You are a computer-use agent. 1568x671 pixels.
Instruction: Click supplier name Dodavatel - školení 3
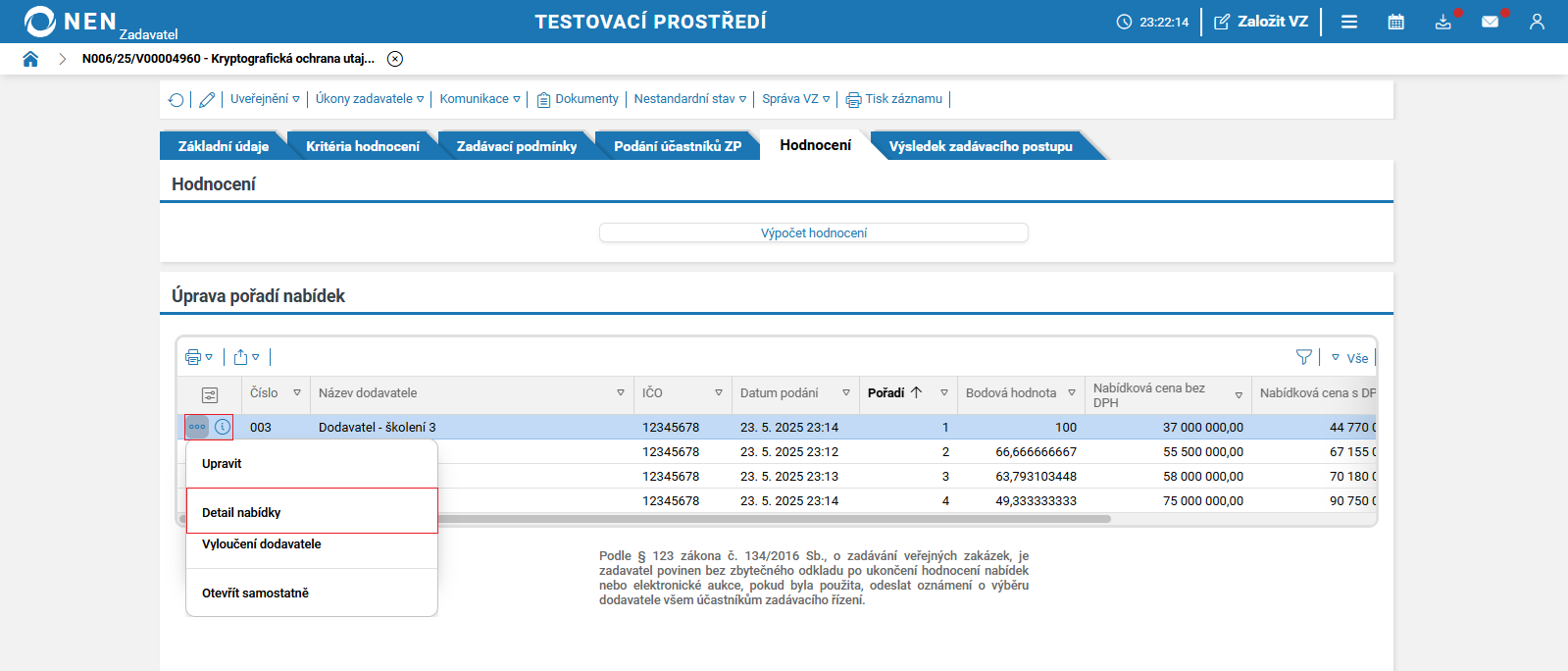[x=378, y=427]
